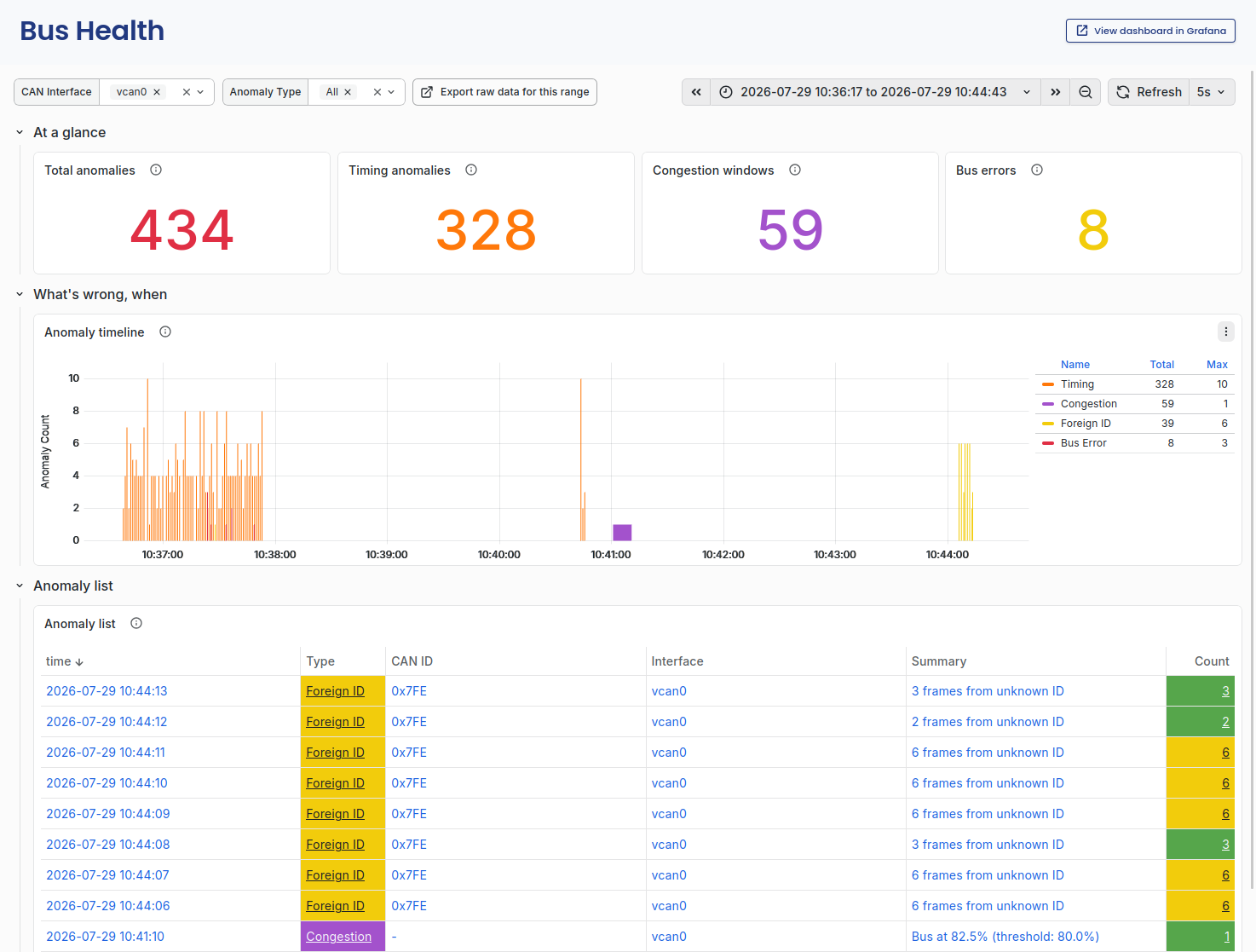Click info icon next to Total anomalies
Image resolution: width=1256 pixels, height=952 pixels.
pos(156,170)
